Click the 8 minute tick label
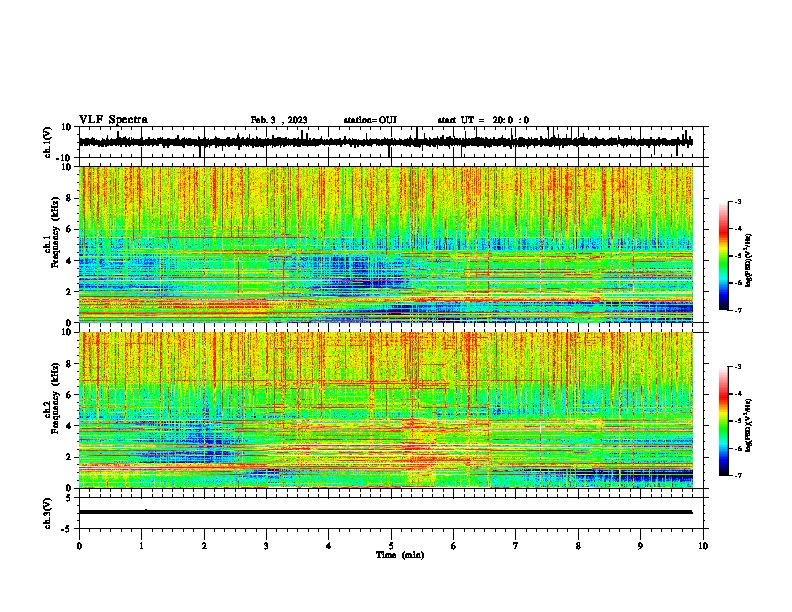Image resolution: width=792 pixels, height=612 pixels. (578, 546)
